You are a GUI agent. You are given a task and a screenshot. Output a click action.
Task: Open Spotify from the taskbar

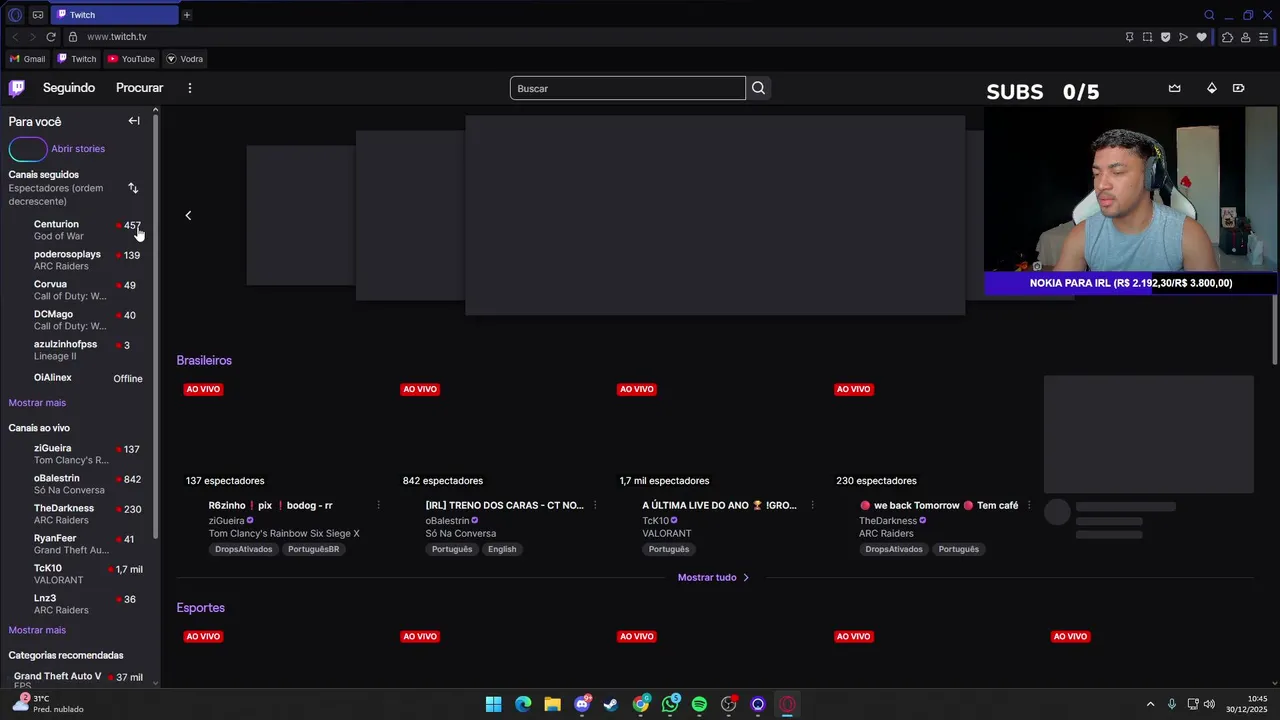[699, 704]
